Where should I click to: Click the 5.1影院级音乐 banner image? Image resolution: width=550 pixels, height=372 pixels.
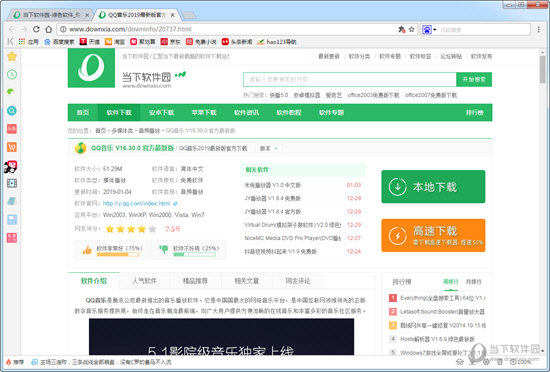(221, 337)
